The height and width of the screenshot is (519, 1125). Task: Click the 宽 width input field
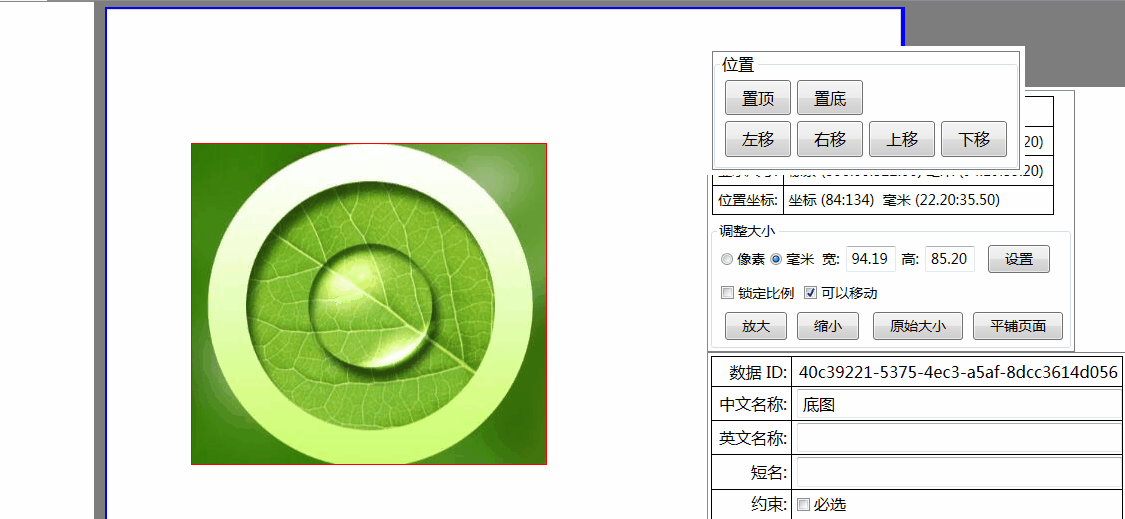(x=870, y=259)
